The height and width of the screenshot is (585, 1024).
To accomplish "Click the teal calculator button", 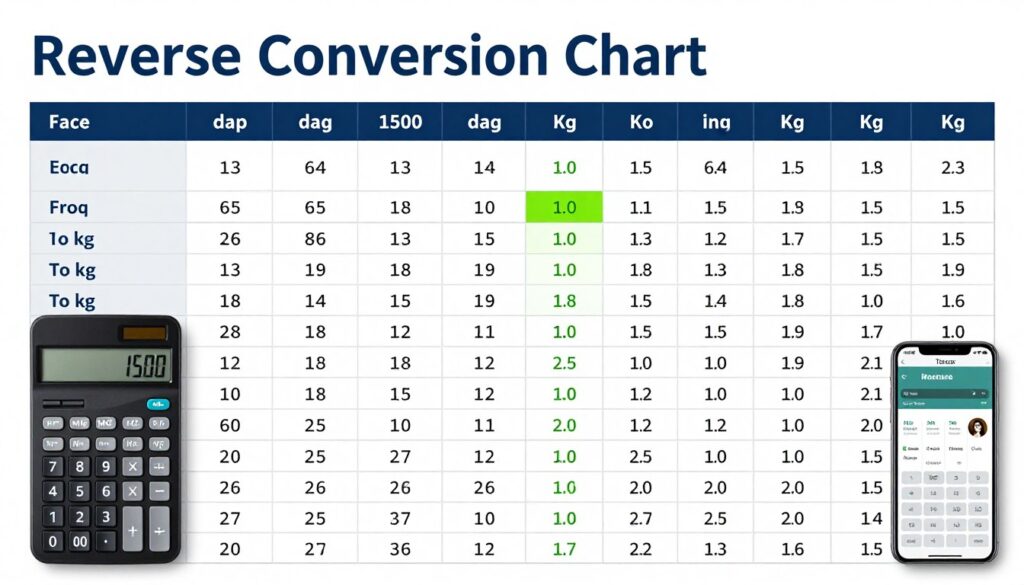I will tap(157, 404).
